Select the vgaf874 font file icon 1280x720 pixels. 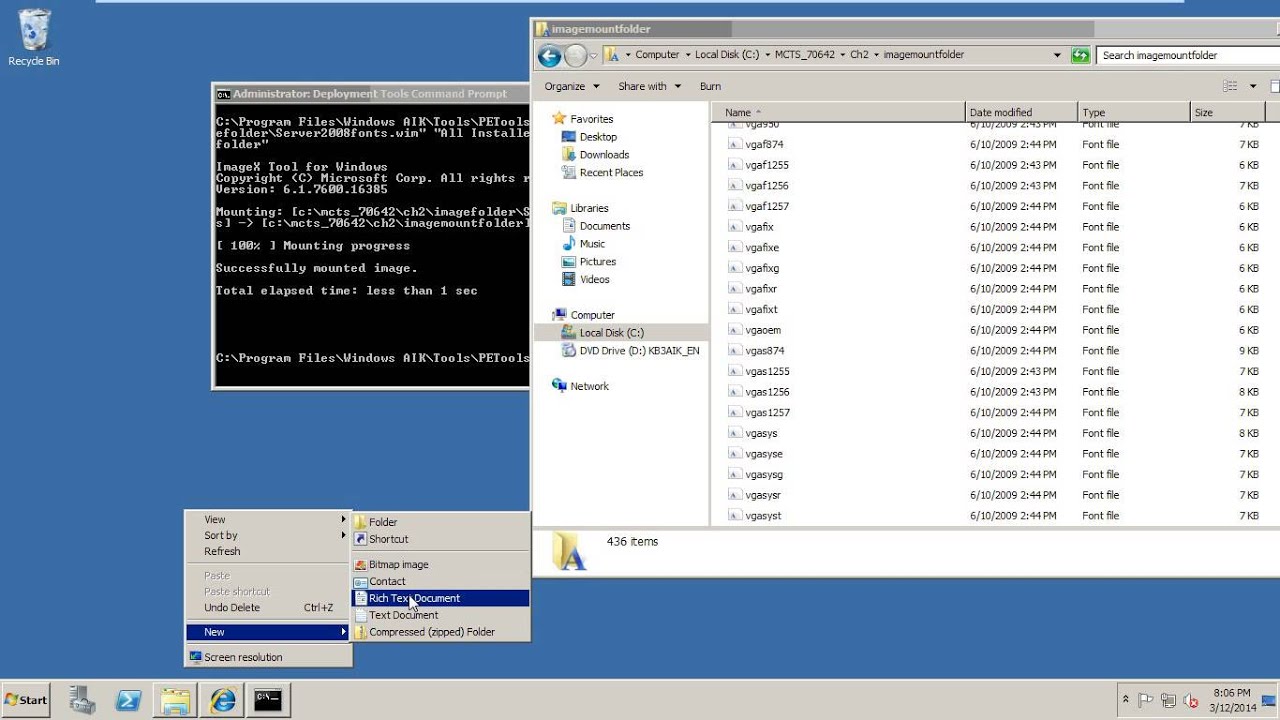click(735, 144)
